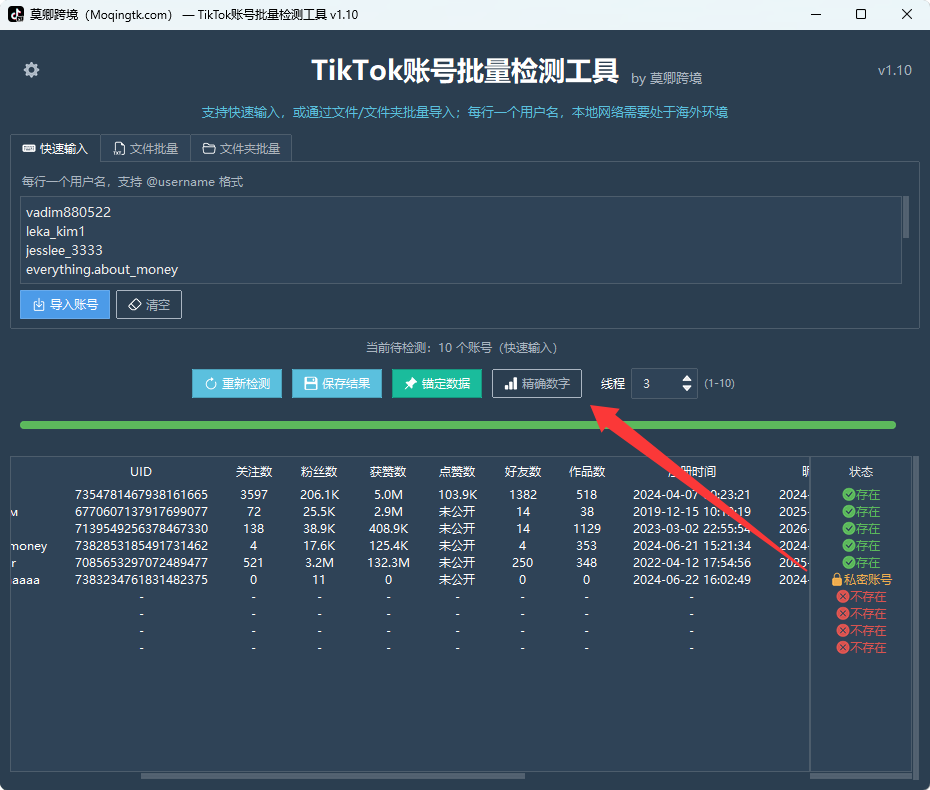Image resolution: width=930 pixels, height=790 pixels.
Task: Click the 锚定数据 button
Action: [x=437, y=384]
